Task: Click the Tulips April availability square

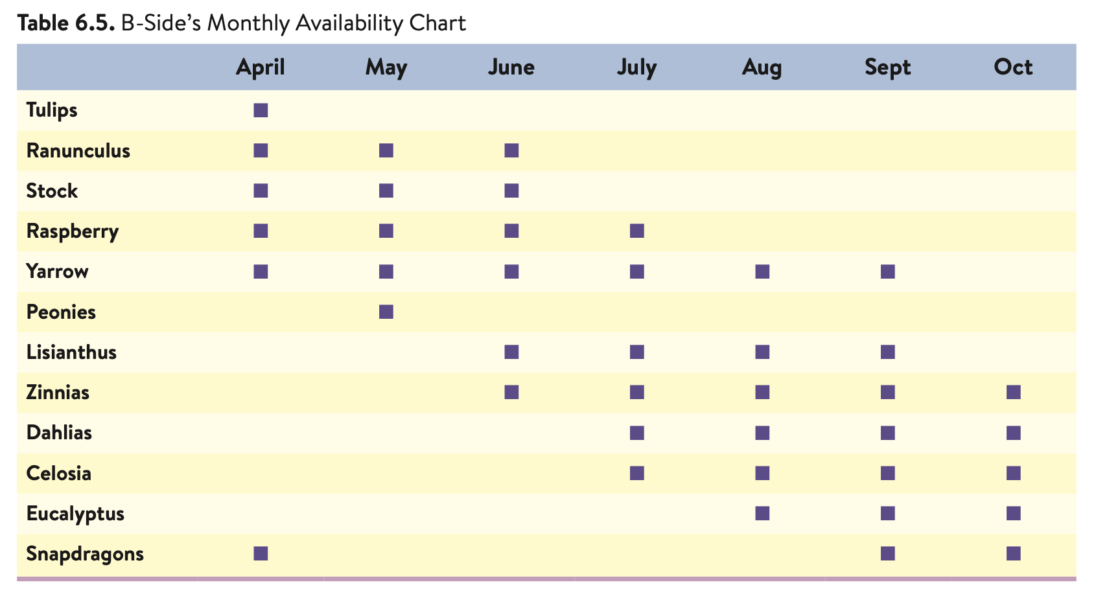Action: pos(261,110)
